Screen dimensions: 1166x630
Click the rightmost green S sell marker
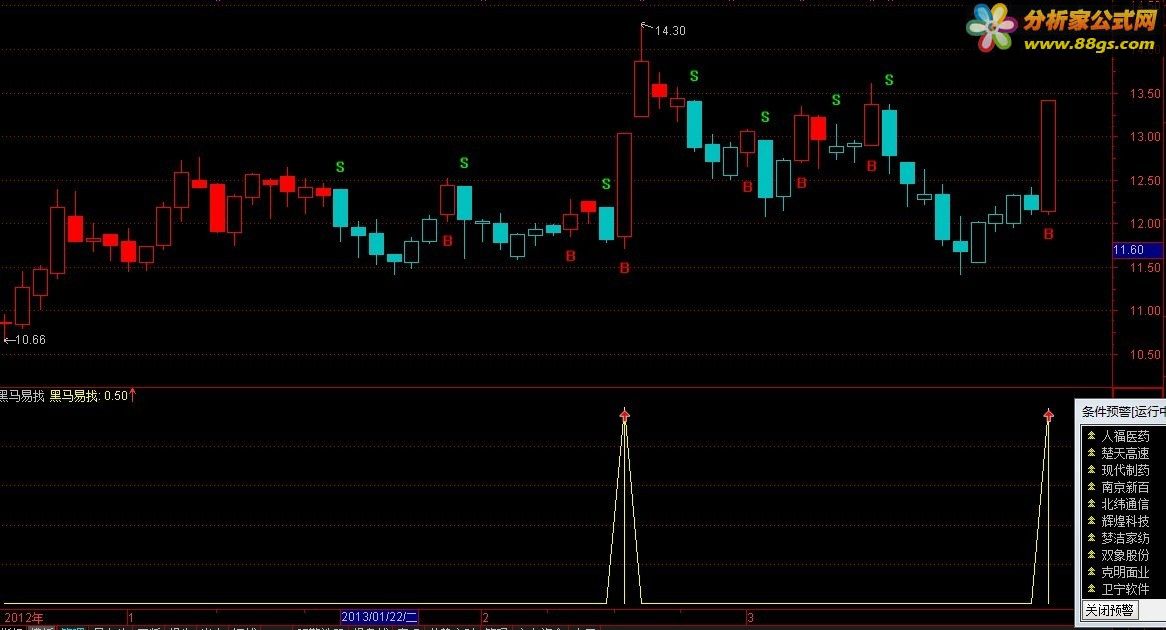pos(889,80)
